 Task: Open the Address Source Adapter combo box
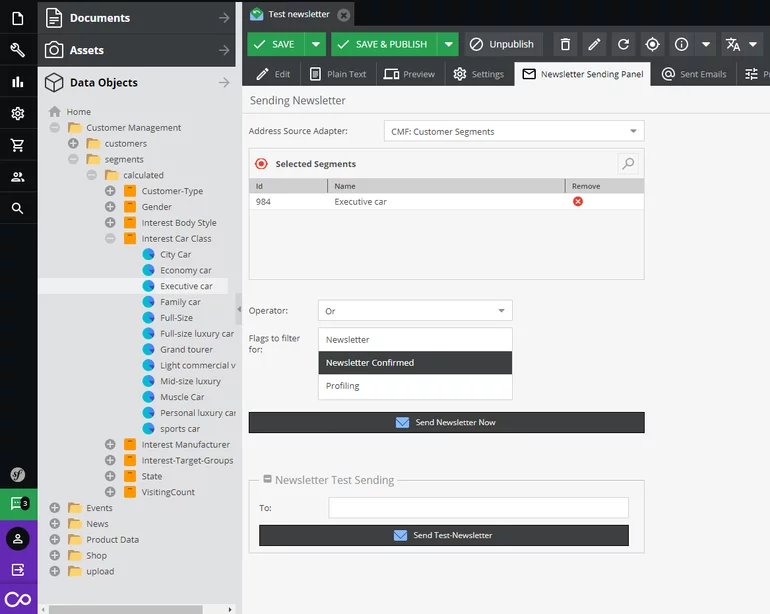pyautogui.click(x=514, y=131)
